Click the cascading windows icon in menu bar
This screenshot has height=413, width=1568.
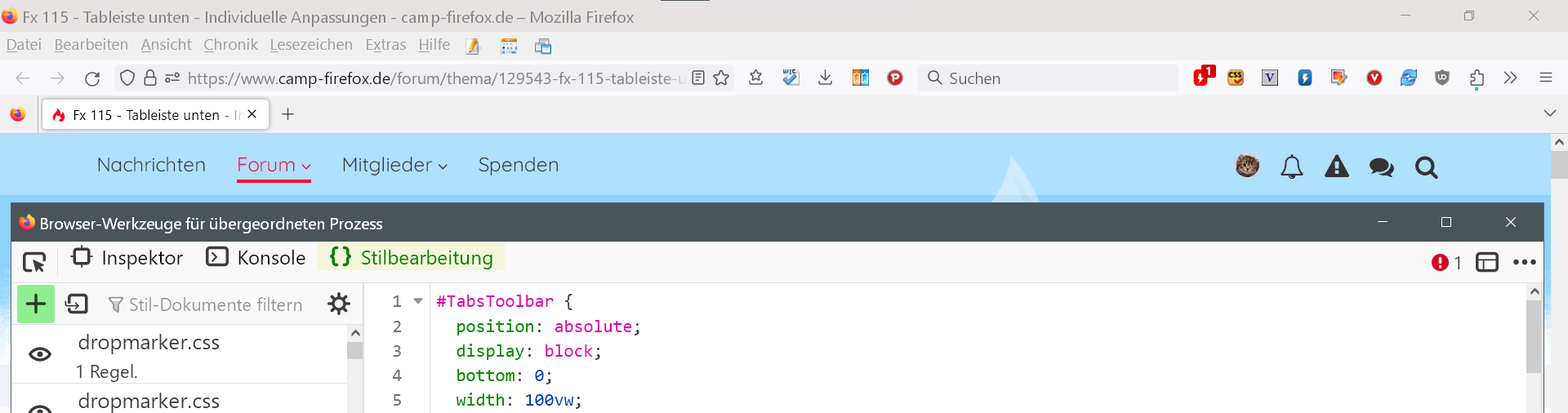(543, 47)
